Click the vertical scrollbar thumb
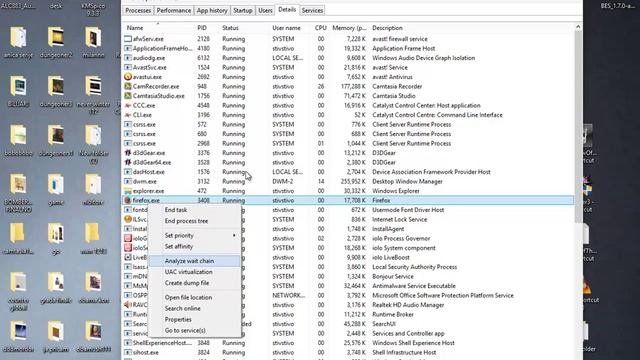The width and height of the screenshot is (640, 360). [578, 127]
